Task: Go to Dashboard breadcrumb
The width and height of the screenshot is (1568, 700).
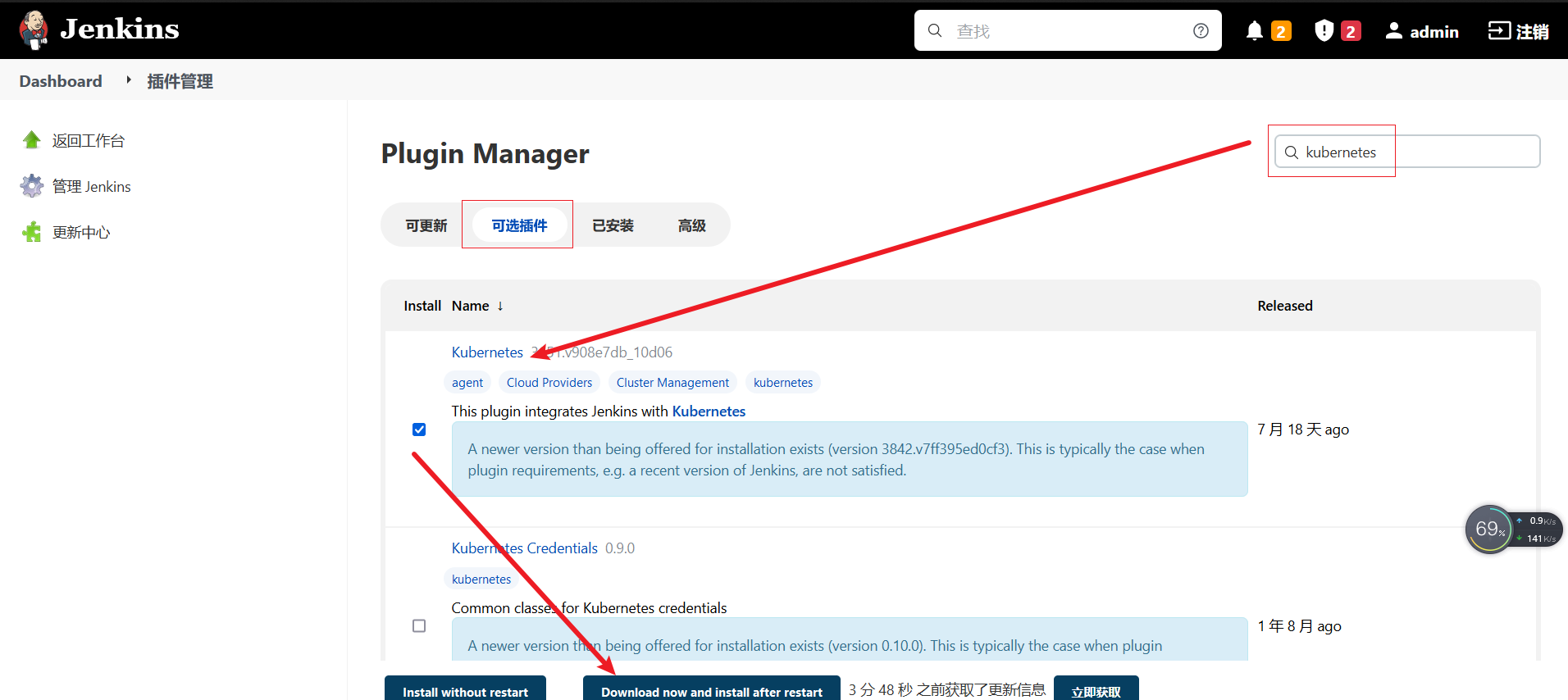Action: (61, 81)
